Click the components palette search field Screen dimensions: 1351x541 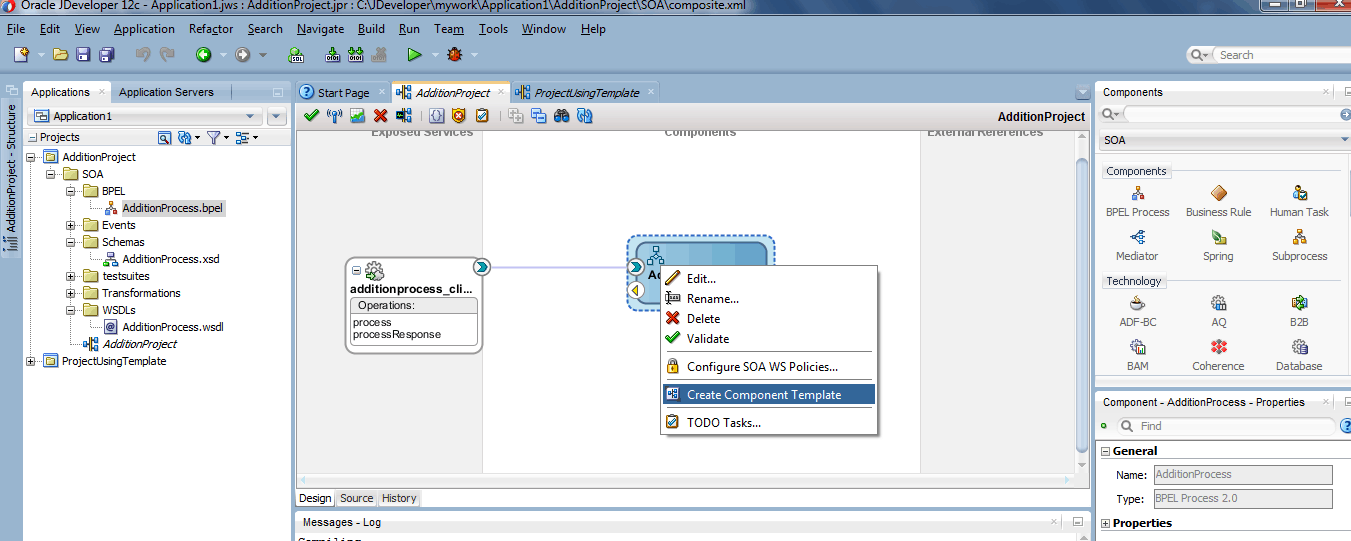[1229, 115]
